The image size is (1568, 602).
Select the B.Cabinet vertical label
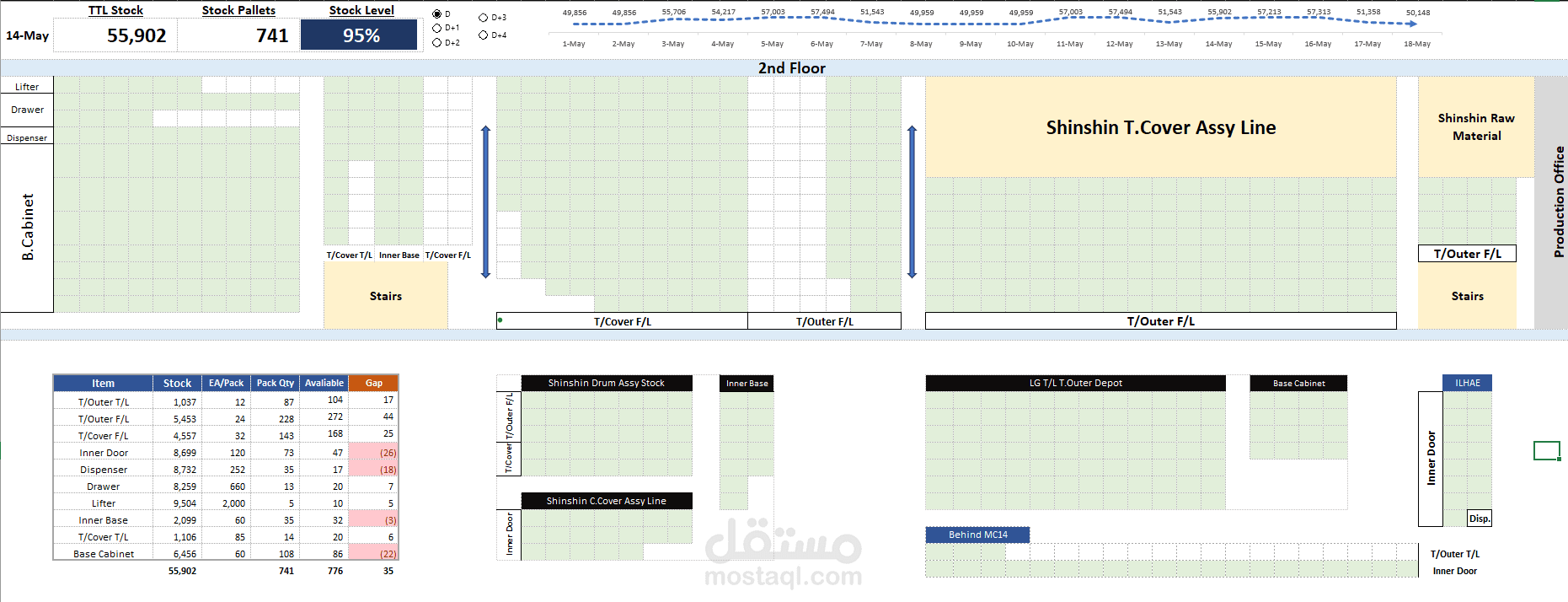point(28,228)
